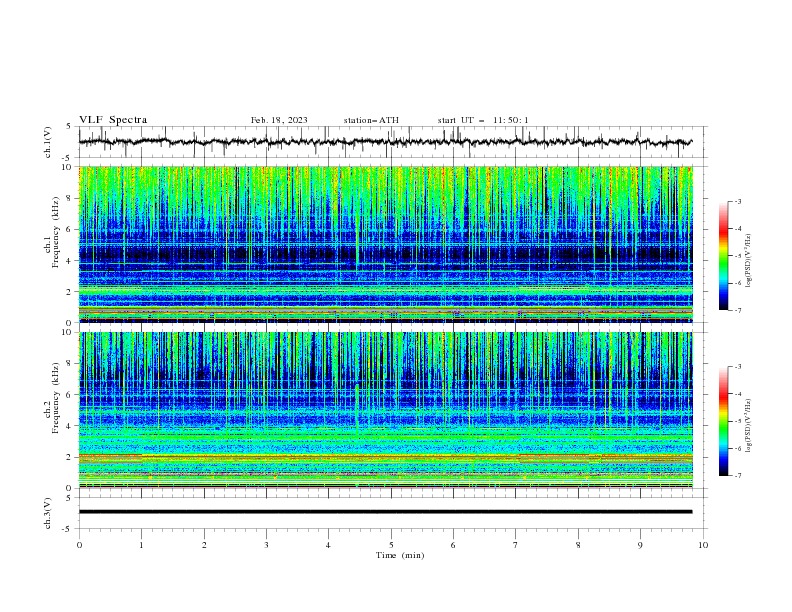Click the ch.2 spectrogram "6" kHz tick label
Viewport: 792px width, 612px height.
click(x=70, y=394)
